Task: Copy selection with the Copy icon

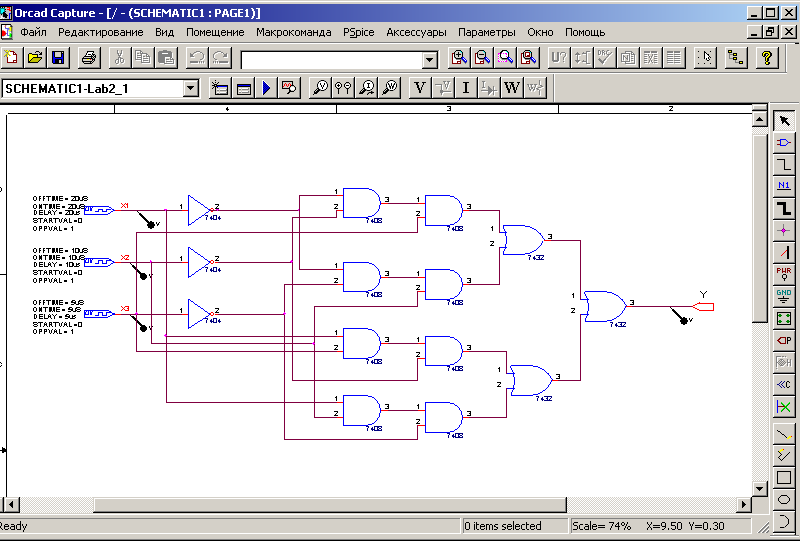Action: [x=143, y=58]
